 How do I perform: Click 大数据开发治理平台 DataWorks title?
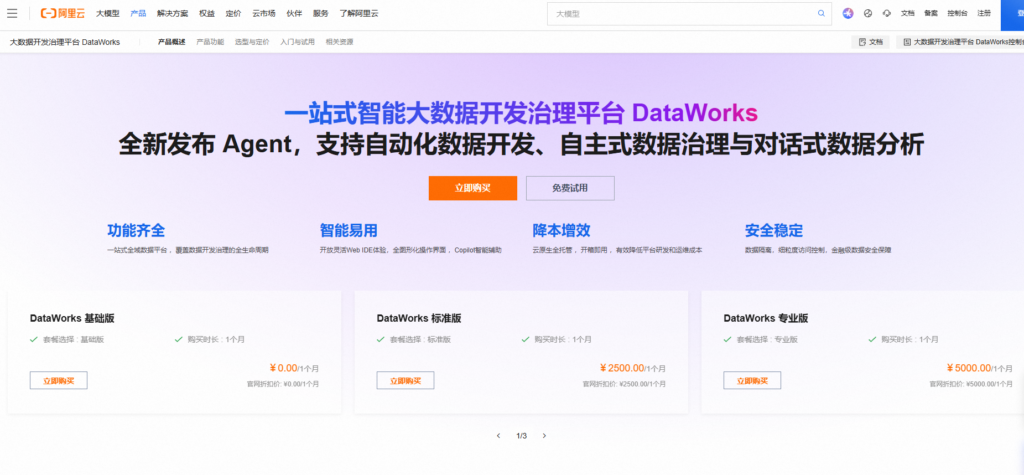pos(65,42)
